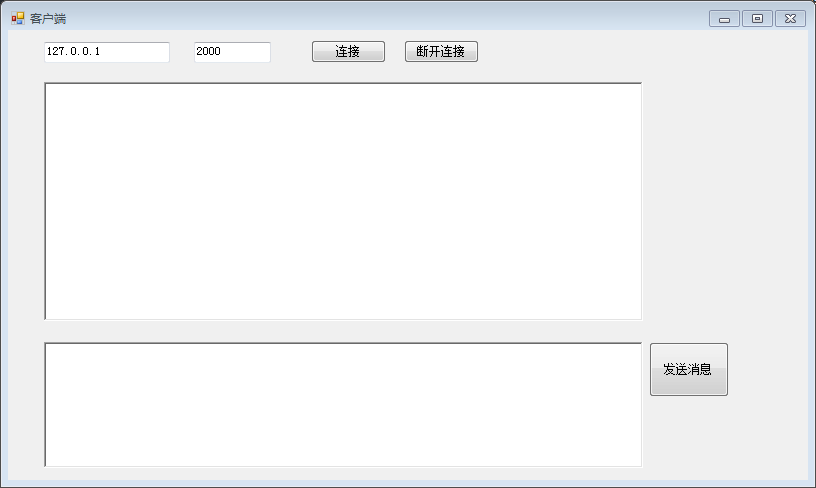Viewport: 816px width, 488px height.
Task: Click the 断开连接 button
Action: (x=441, y=52)
